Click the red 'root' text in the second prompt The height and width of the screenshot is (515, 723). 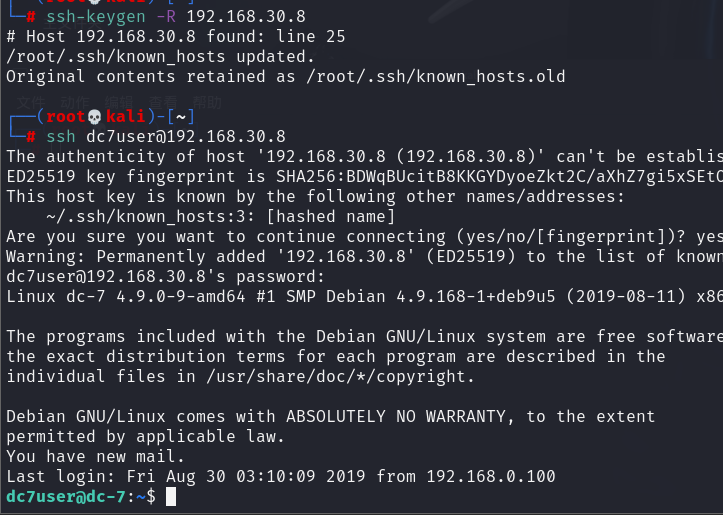click(66, 117)
